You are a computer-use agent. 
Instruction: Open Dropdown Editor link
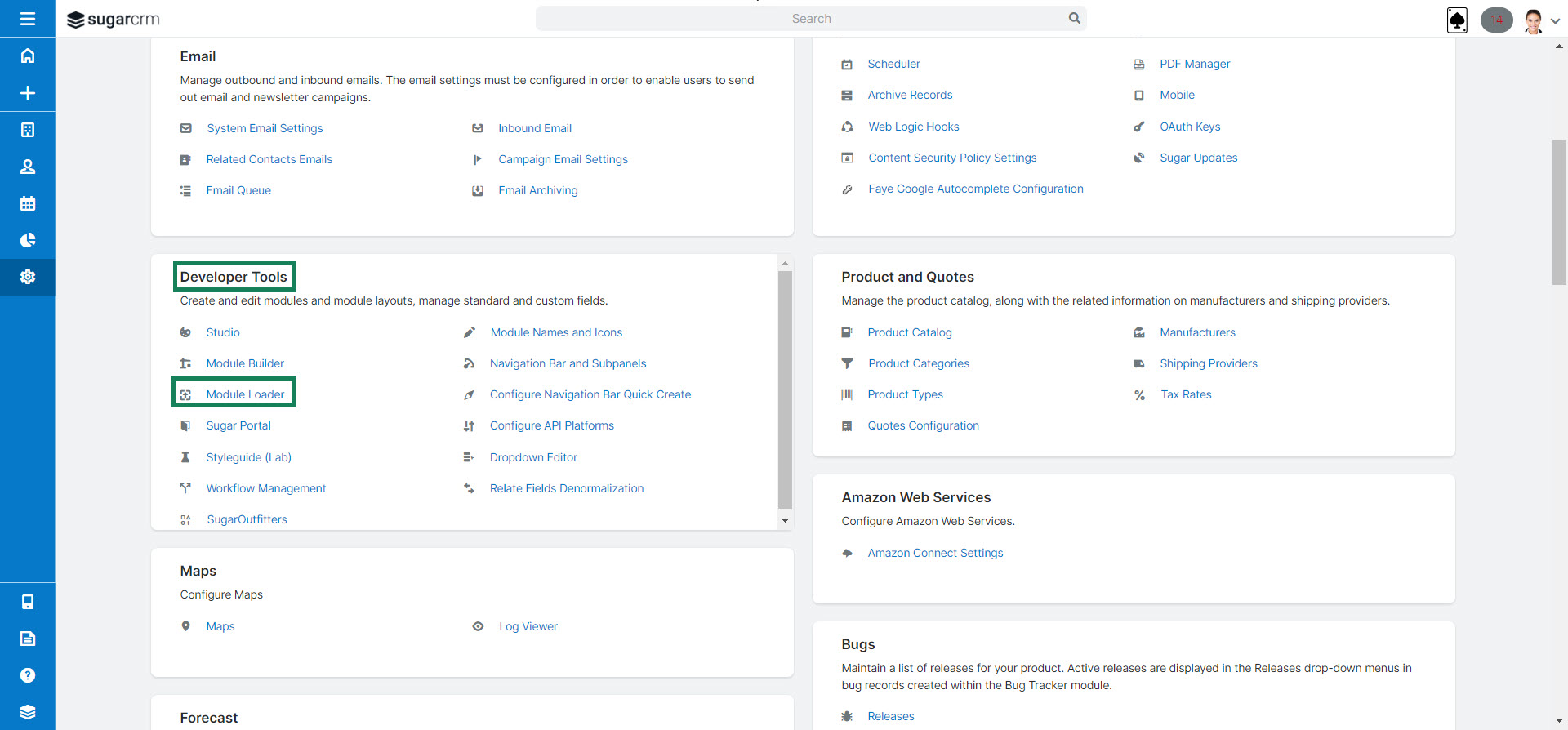pos(533,457)
